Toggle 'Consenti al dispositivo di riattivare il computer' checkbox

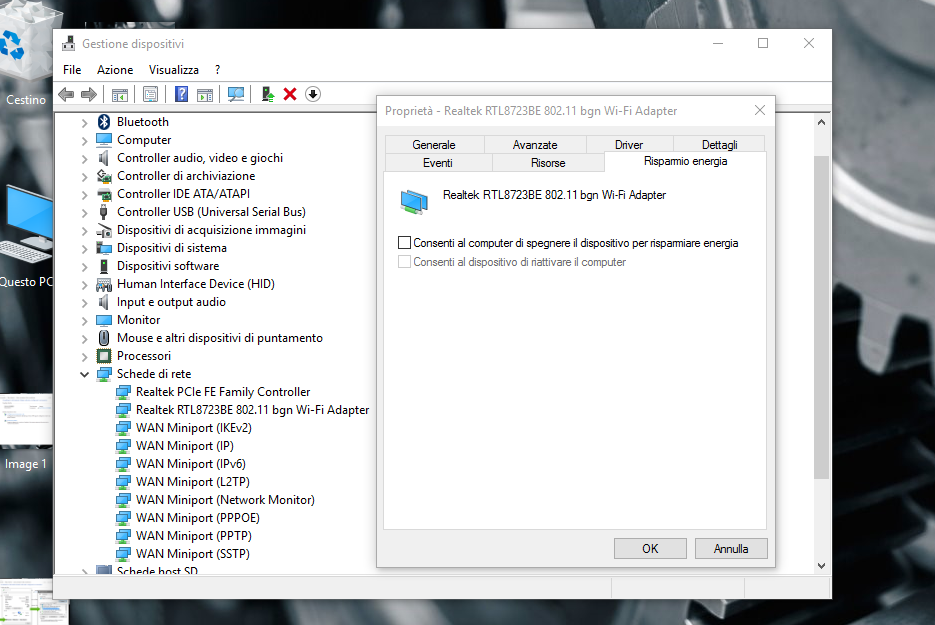click(x=404, y=262)
